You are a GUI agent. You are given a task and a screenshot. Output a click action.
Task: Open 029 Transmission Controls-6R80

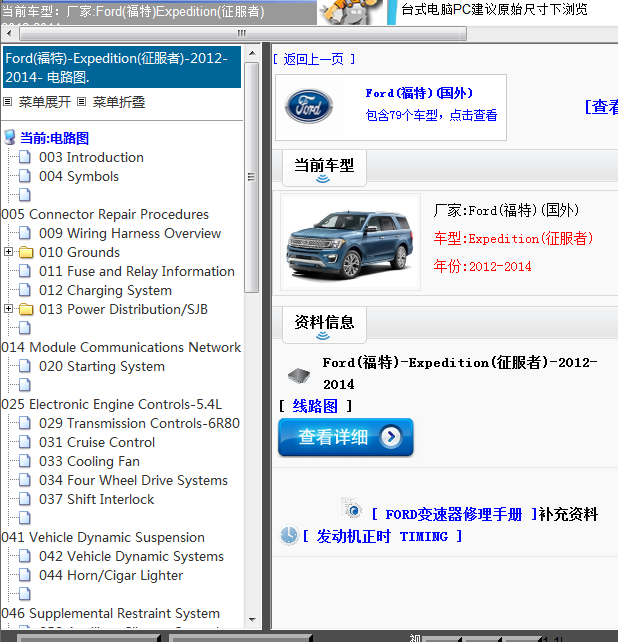click(139, 423)
